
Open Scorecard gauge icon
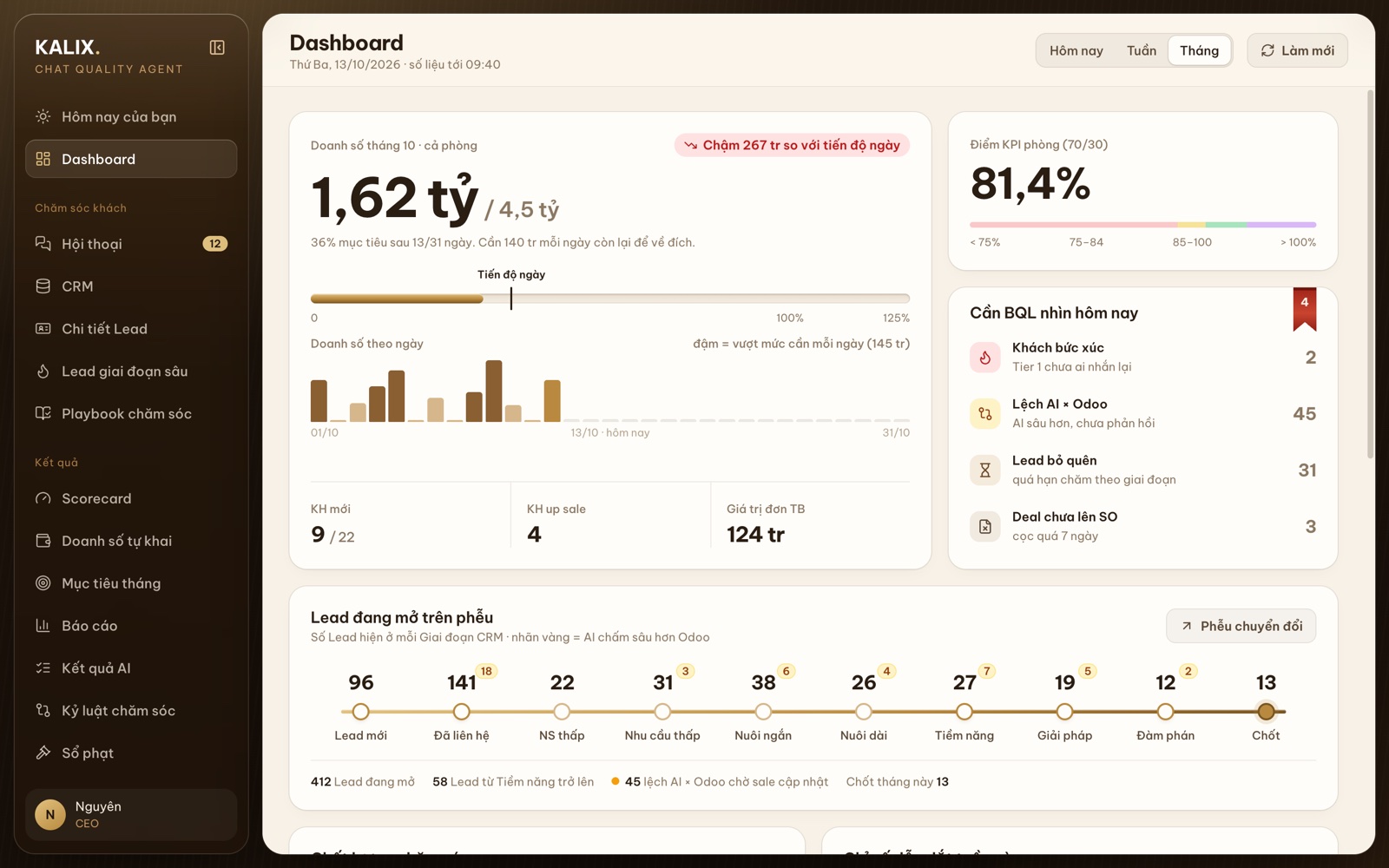click(43, 498)
